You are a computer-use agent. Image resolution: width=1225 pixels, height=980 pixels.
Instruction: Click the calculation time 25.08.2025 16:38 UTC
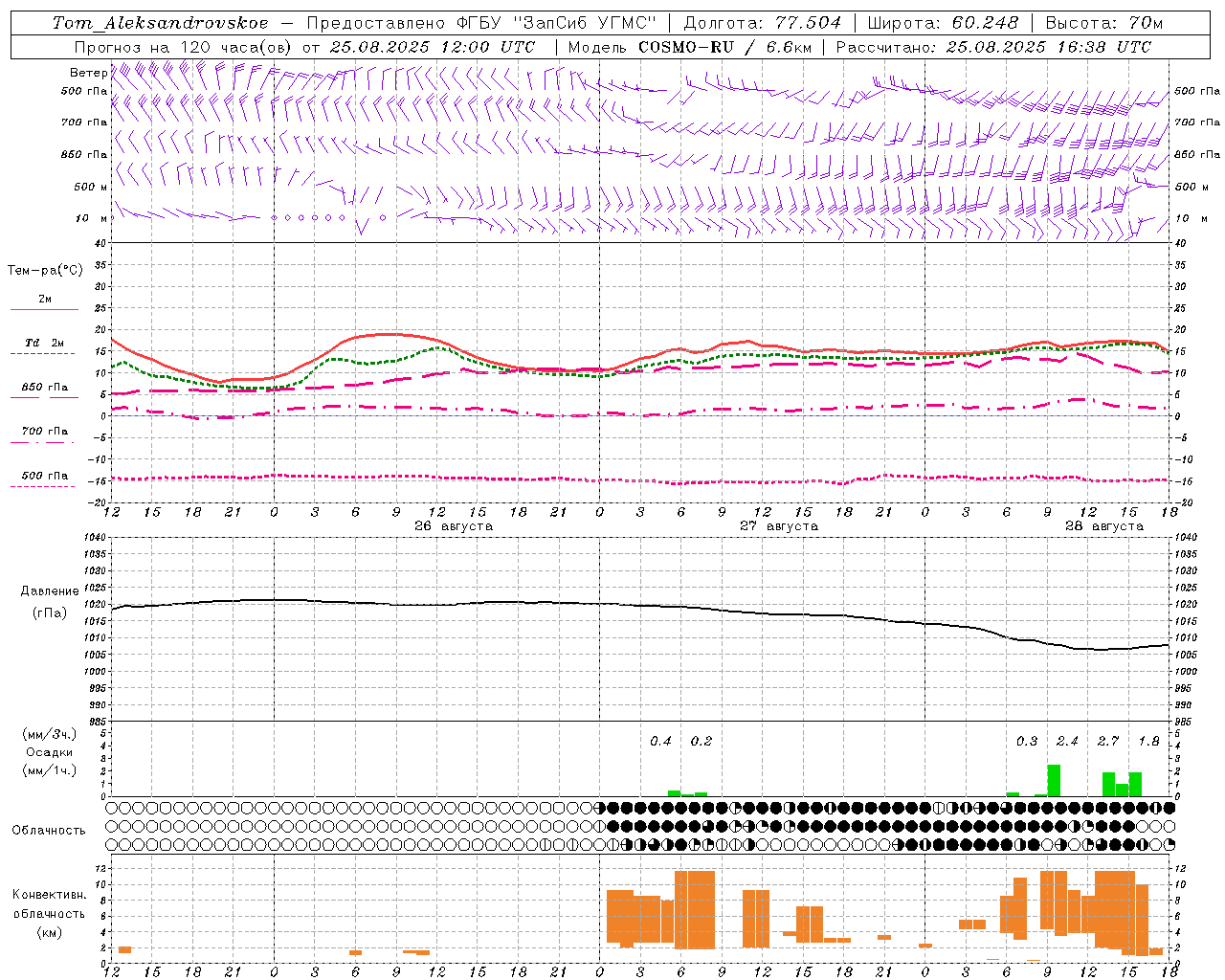tap(1049, 47)
